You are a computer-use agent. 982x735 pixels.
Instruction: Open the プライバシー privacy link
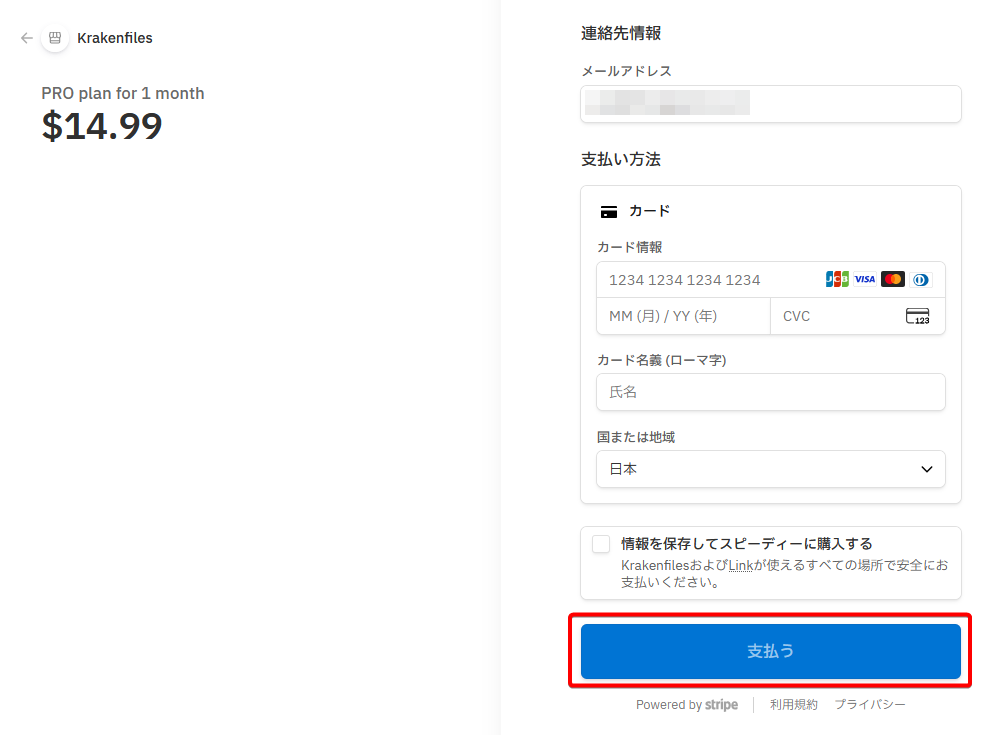[x=870, y=705]
